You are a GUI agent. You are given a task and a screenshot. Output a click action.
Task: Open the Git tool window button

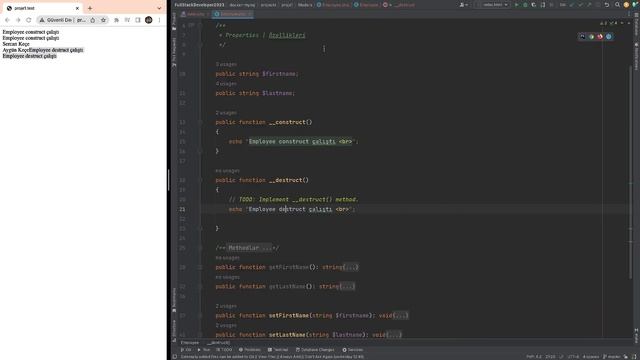(186, 350)
